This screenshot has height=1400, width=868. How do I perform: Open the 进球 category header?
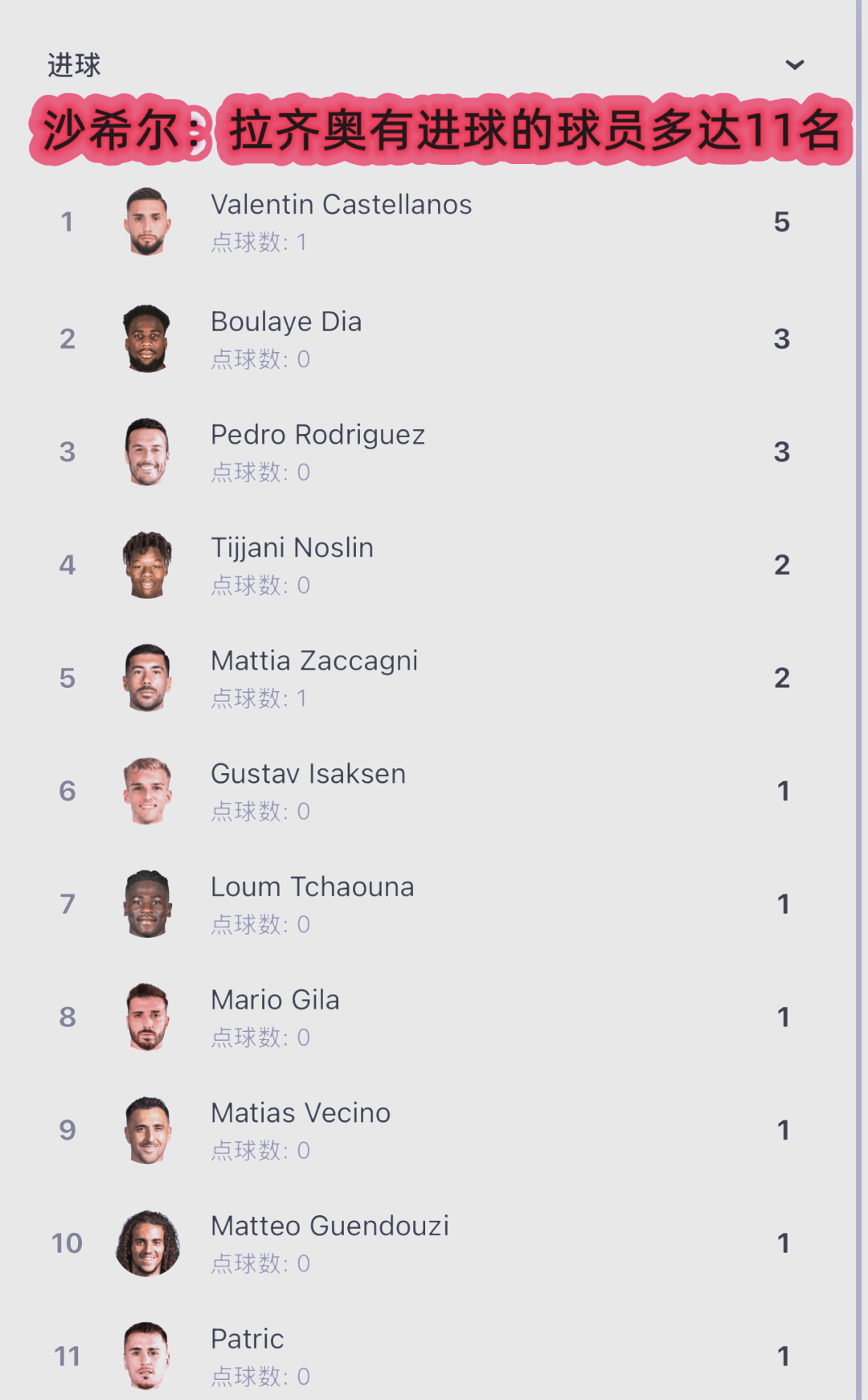(74, 65)
